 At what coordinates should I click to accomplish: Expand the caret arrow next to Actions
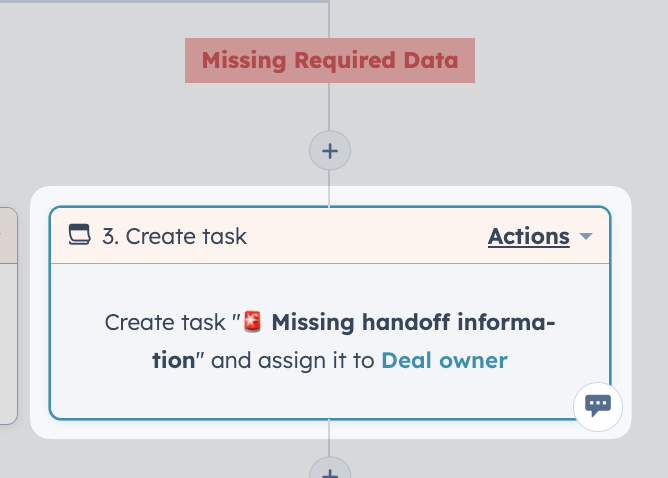586,236
